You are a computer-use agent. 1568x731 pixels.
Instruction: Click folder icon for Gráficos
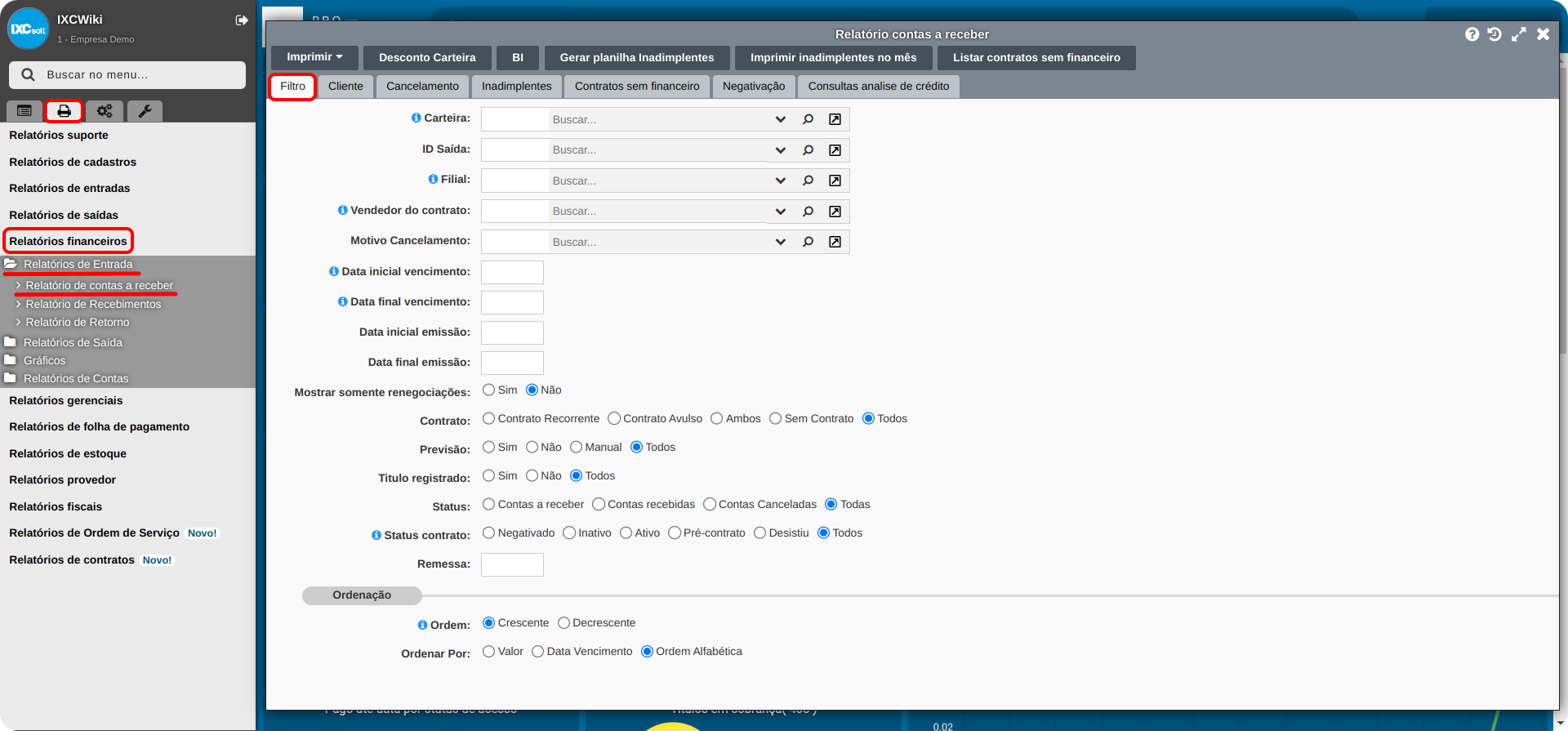pos(10,359)
